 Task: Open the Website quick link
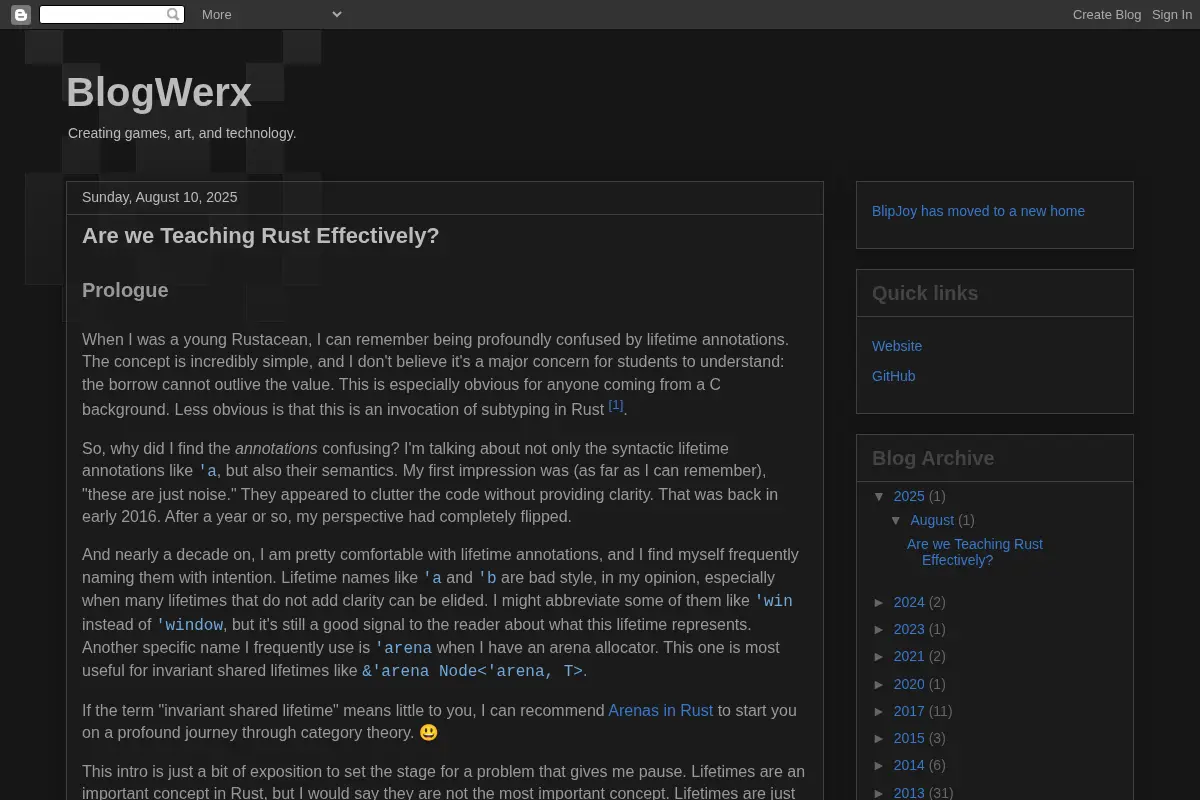pyautogui.click(x=897, y=346)
